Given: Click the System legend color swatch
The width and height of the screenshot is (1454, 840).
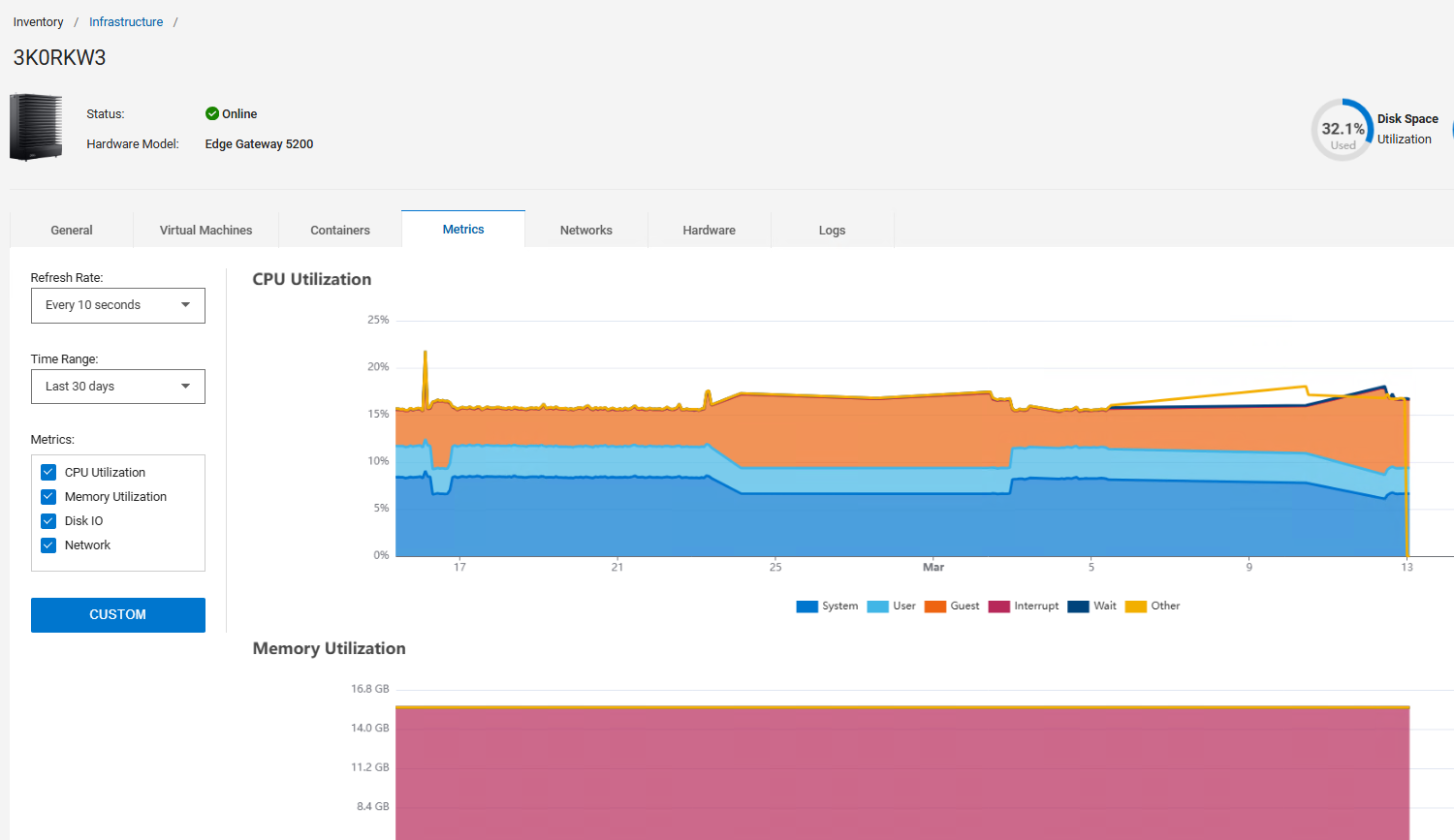Looking at the screenshot, I should tap(806, 606).
